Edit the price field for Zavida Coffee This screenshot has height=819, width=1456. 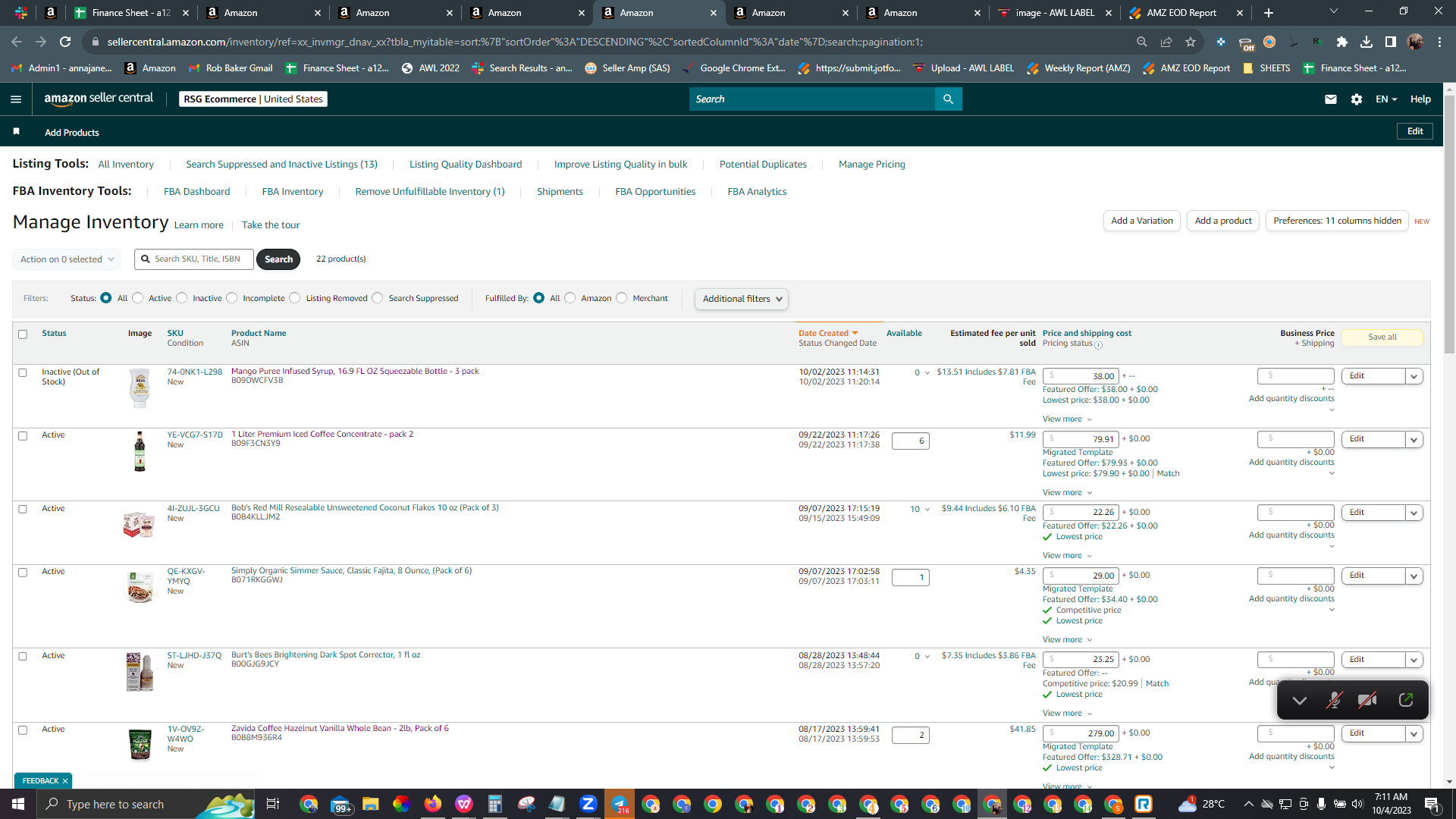1081,734
